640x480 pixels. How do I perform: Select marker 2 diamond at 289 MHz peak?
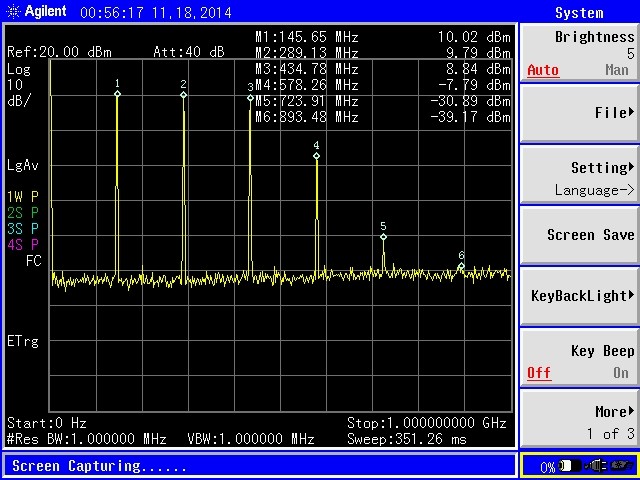tap(183, 95)
